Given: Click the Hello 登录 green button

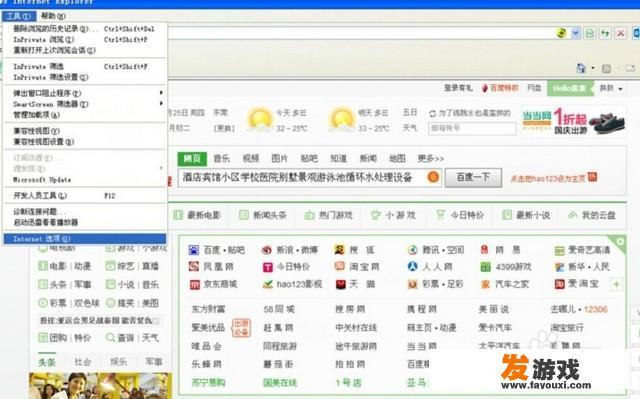Looking at the screenshot, I should point(570,88).
